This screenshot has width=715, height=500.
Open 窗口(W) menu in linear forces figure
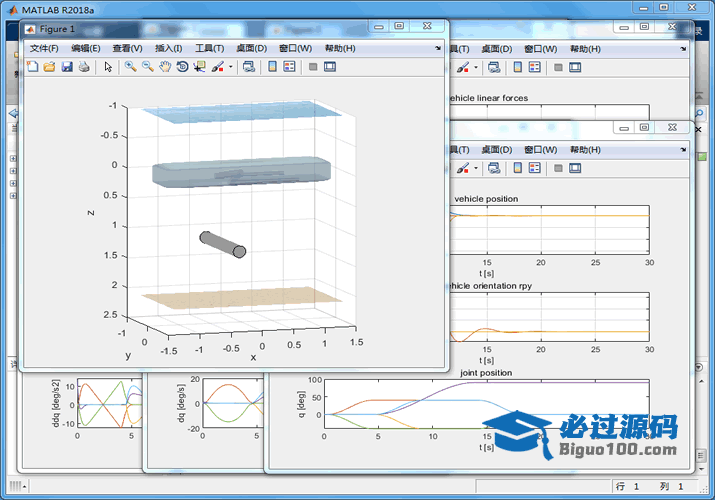point(541,49)
